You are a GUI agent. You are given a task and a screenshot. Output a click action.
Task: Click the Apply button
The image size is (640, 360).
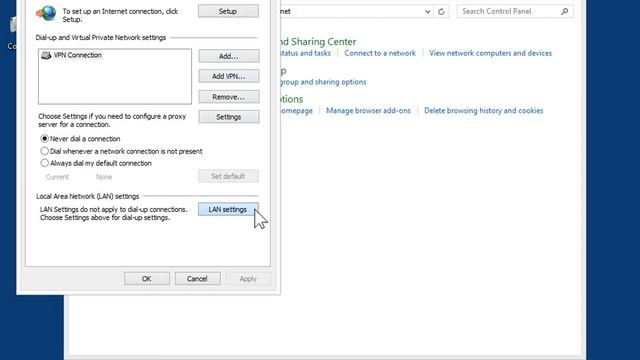(x=248, y=279)
